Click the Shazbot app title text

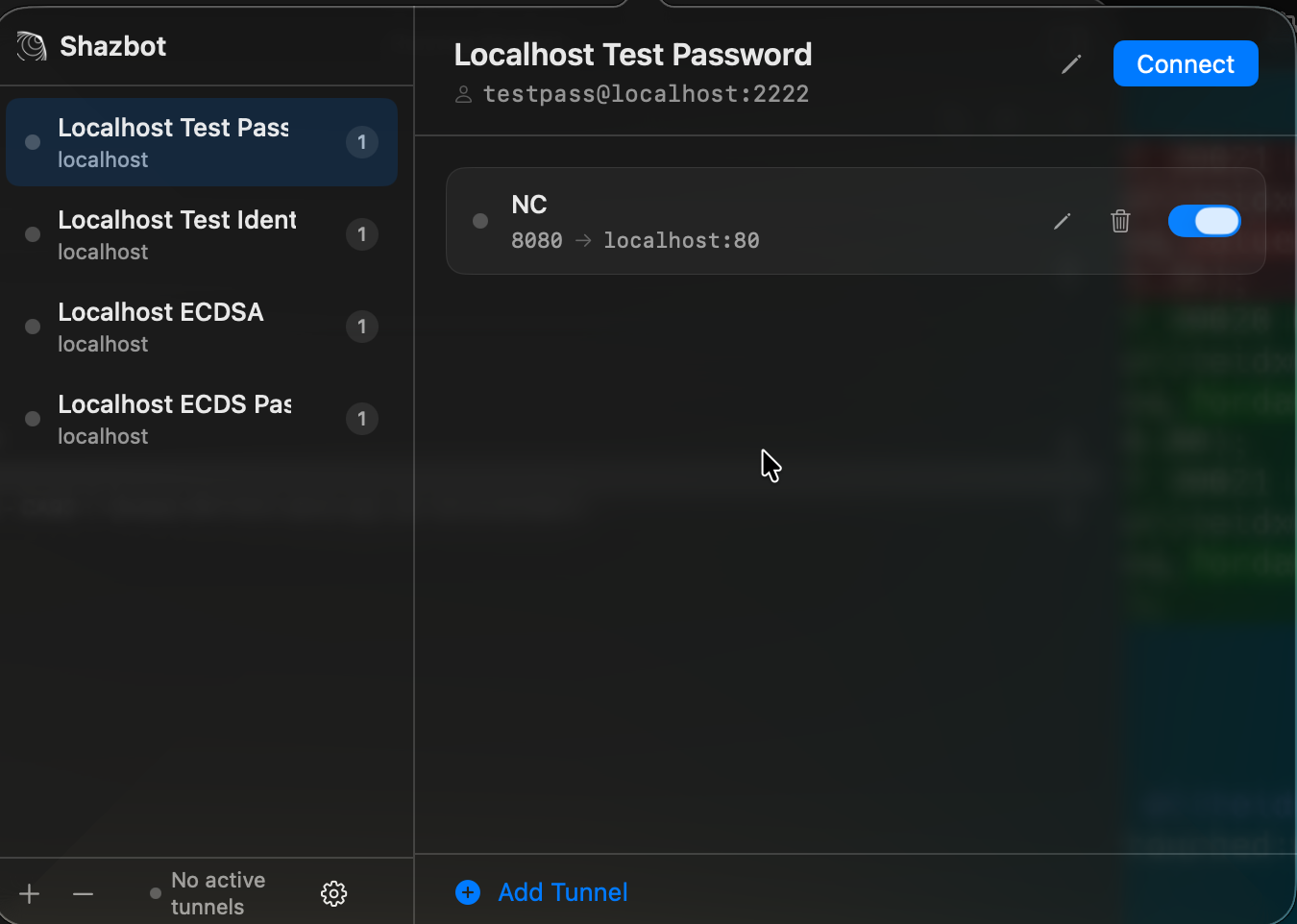(113, 46)
